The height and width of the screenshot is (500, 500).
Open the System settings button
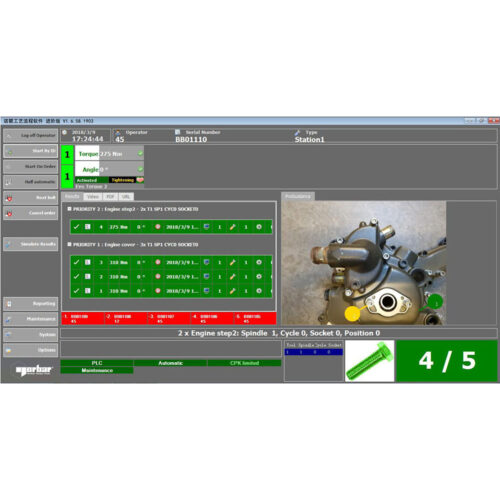coord(31,335)
